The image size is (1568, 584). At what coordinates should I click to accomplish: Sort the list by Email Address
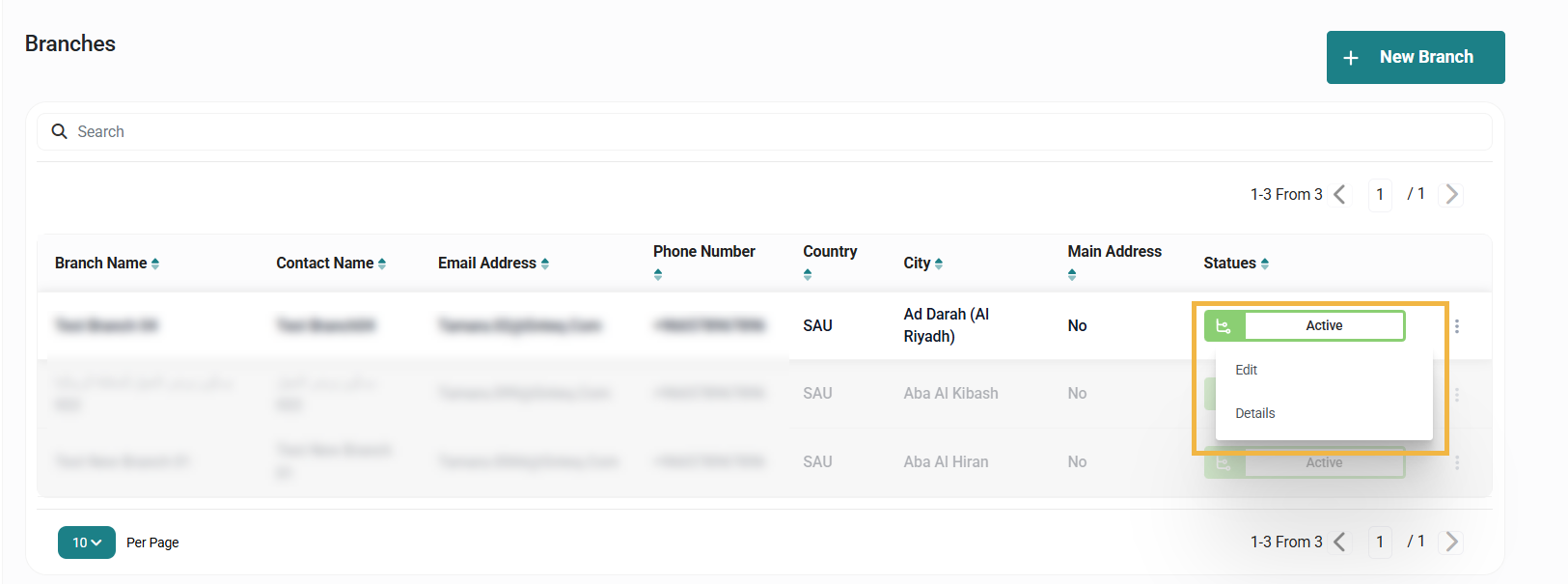point(545,264)
